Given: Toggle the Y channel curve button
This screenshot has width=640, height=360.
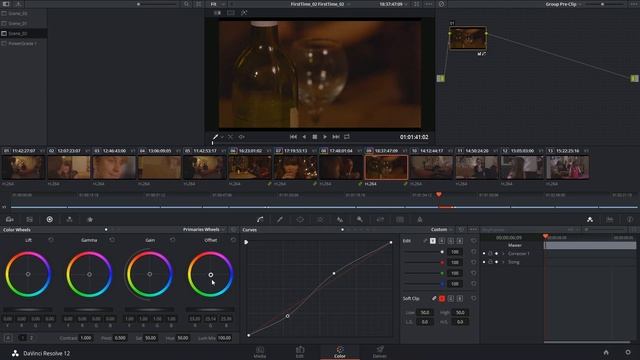Looking at the screenshot, I should [x=433, y=241].
